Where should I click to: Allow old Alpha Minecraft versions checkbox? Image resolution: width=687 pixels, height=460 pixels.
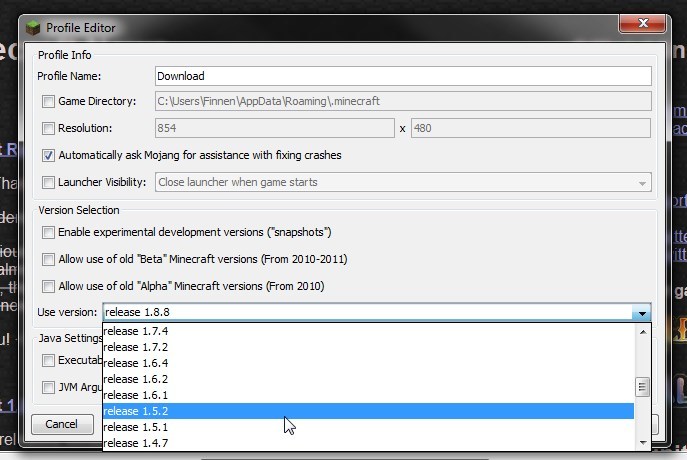(x=48, y=287)
